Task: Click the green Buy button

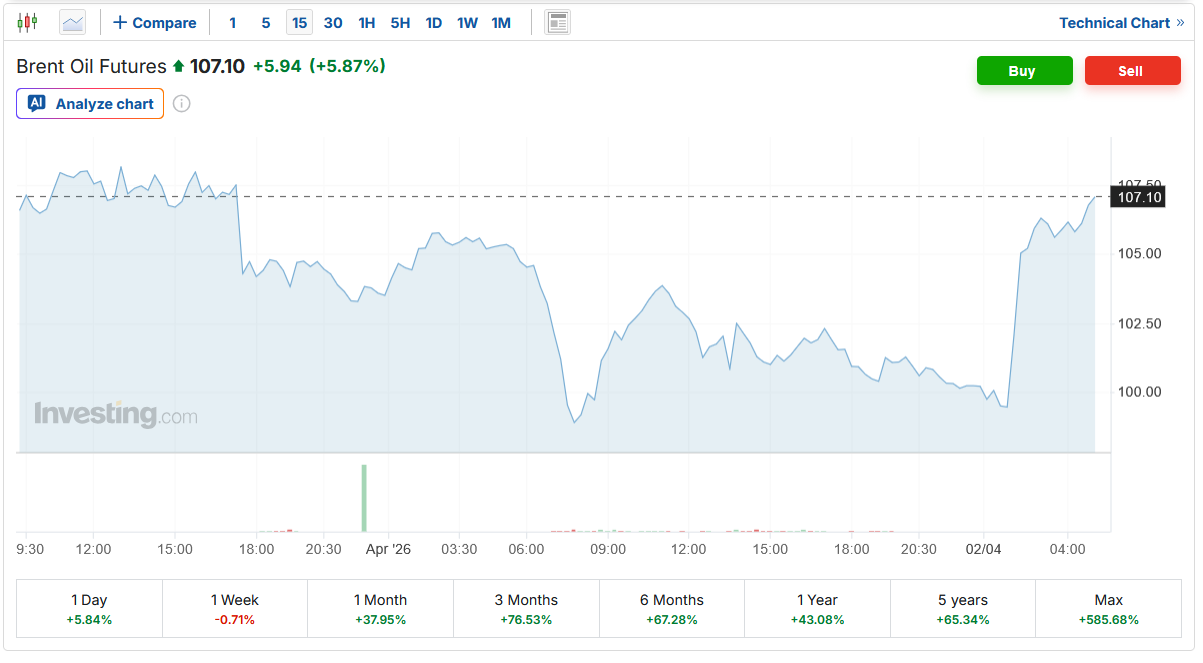Action: point(1024,71)
